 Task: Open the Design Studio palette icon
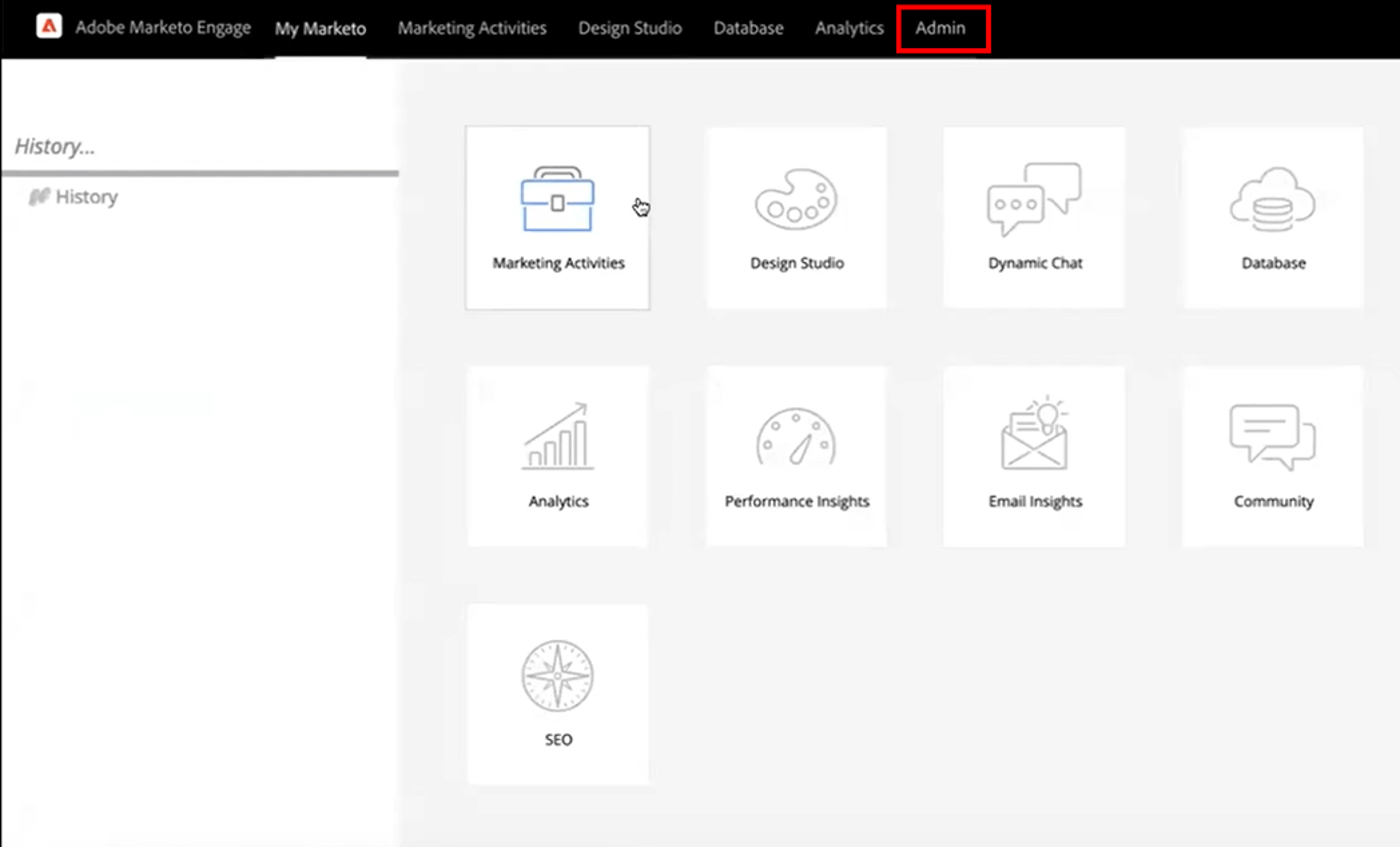tap(796, 199)
